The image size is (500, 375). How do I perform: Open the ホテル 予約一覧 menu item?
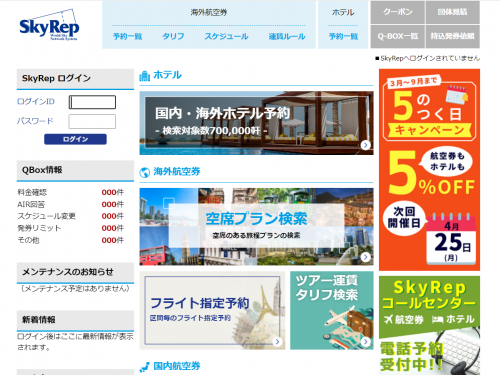click(x=343, y=36)
